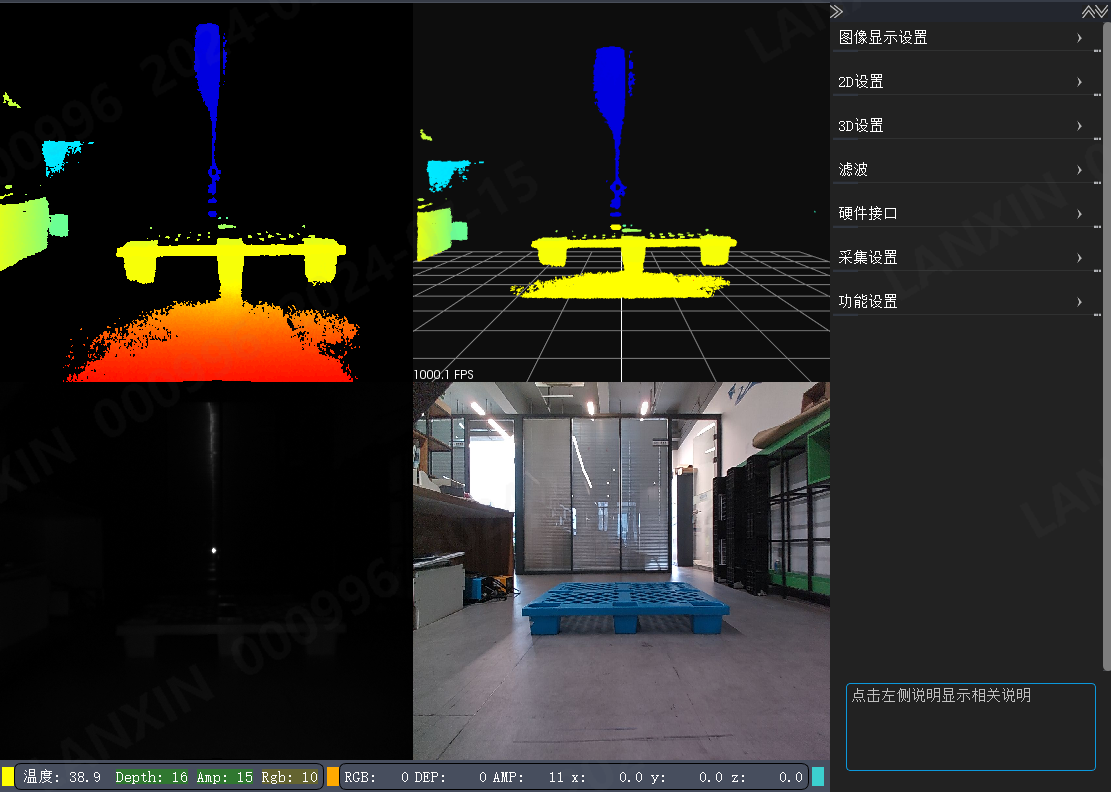Click the orange indicator square in the status bar
The width and height of the screenshot is (1111, 792).
coord(332,776)
